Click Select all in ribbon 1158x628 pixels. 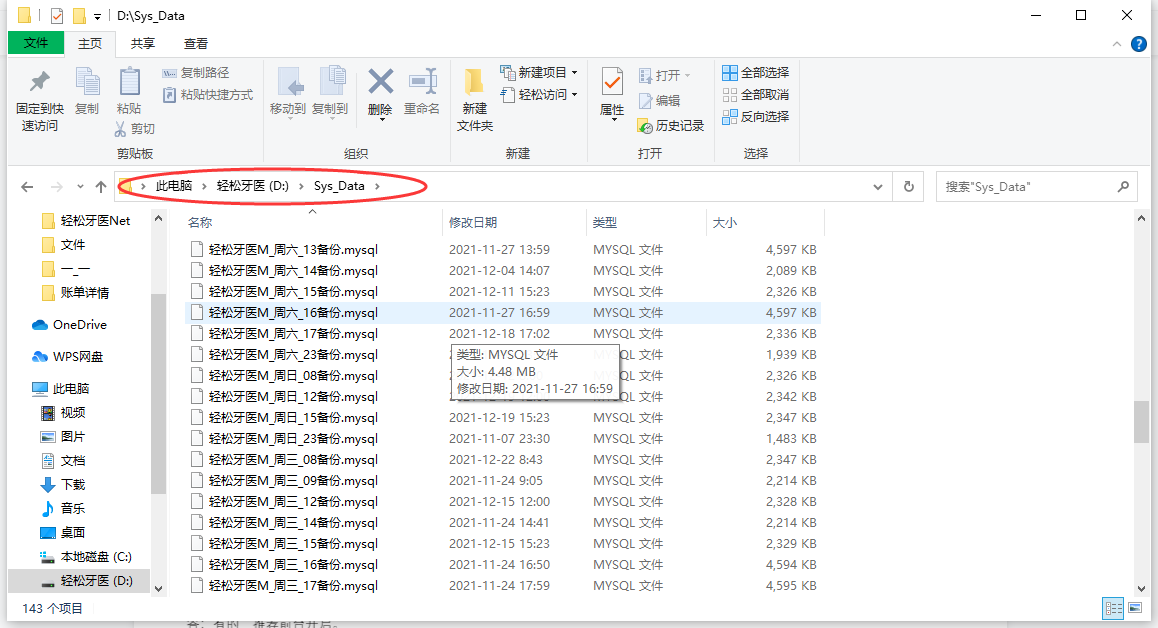tap(756, 72)
